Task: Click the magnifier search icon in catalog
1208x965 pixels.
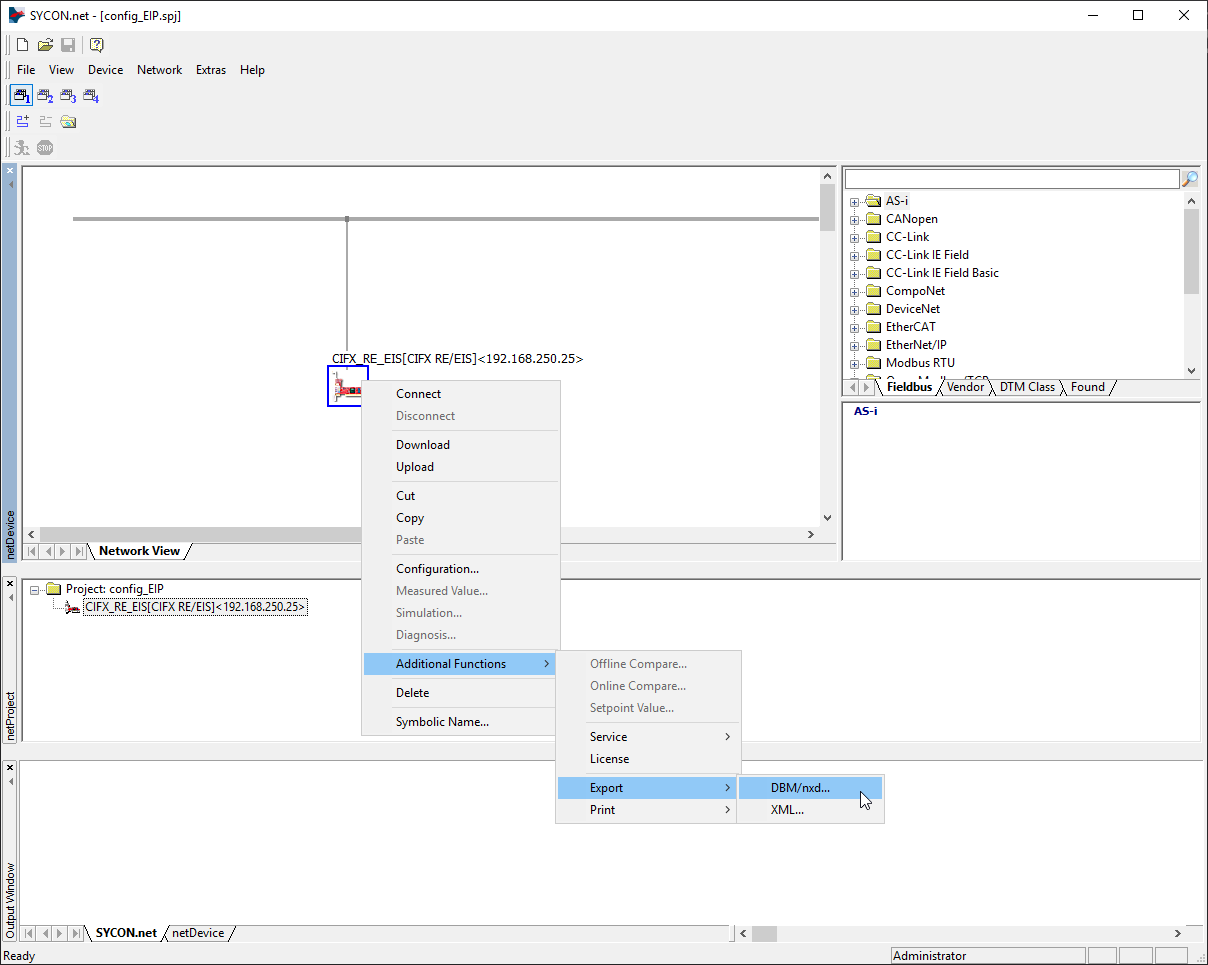Action: (1190, 179)
